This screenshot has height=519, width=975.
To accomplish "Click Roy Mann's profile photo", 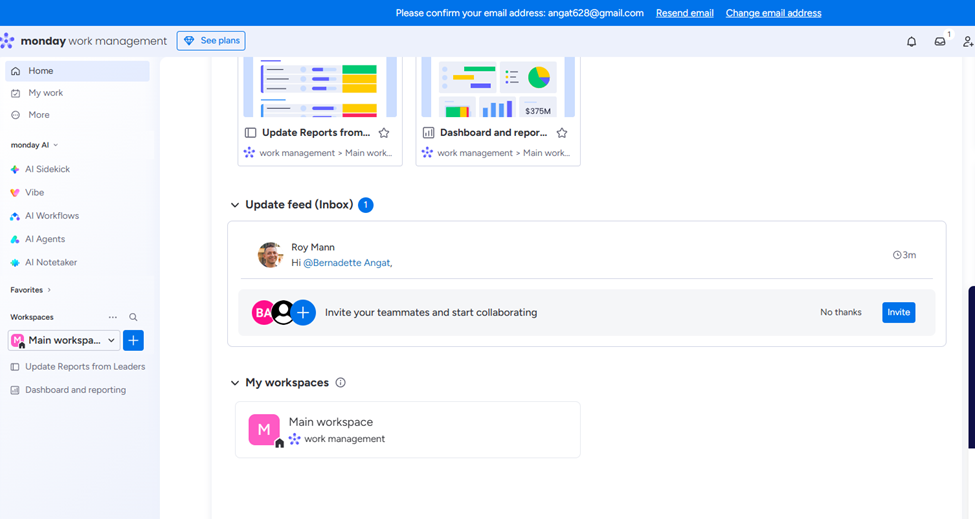I will click(x=270, y=255).
